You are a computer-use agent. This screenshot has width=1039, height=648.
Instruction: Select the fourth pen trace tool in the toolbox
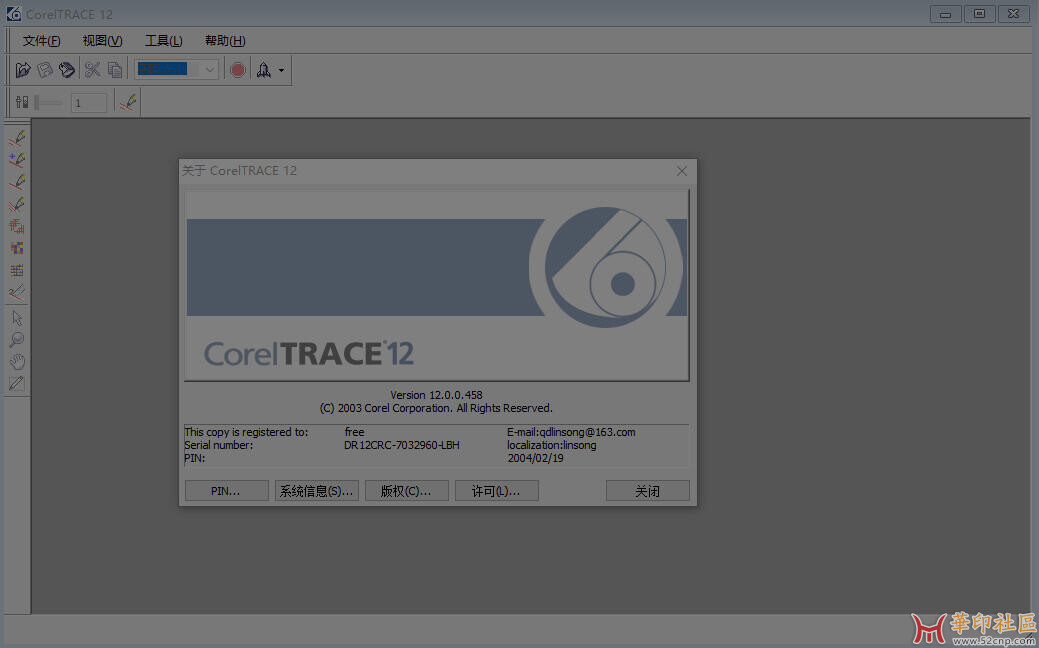[x=17, y=205]
